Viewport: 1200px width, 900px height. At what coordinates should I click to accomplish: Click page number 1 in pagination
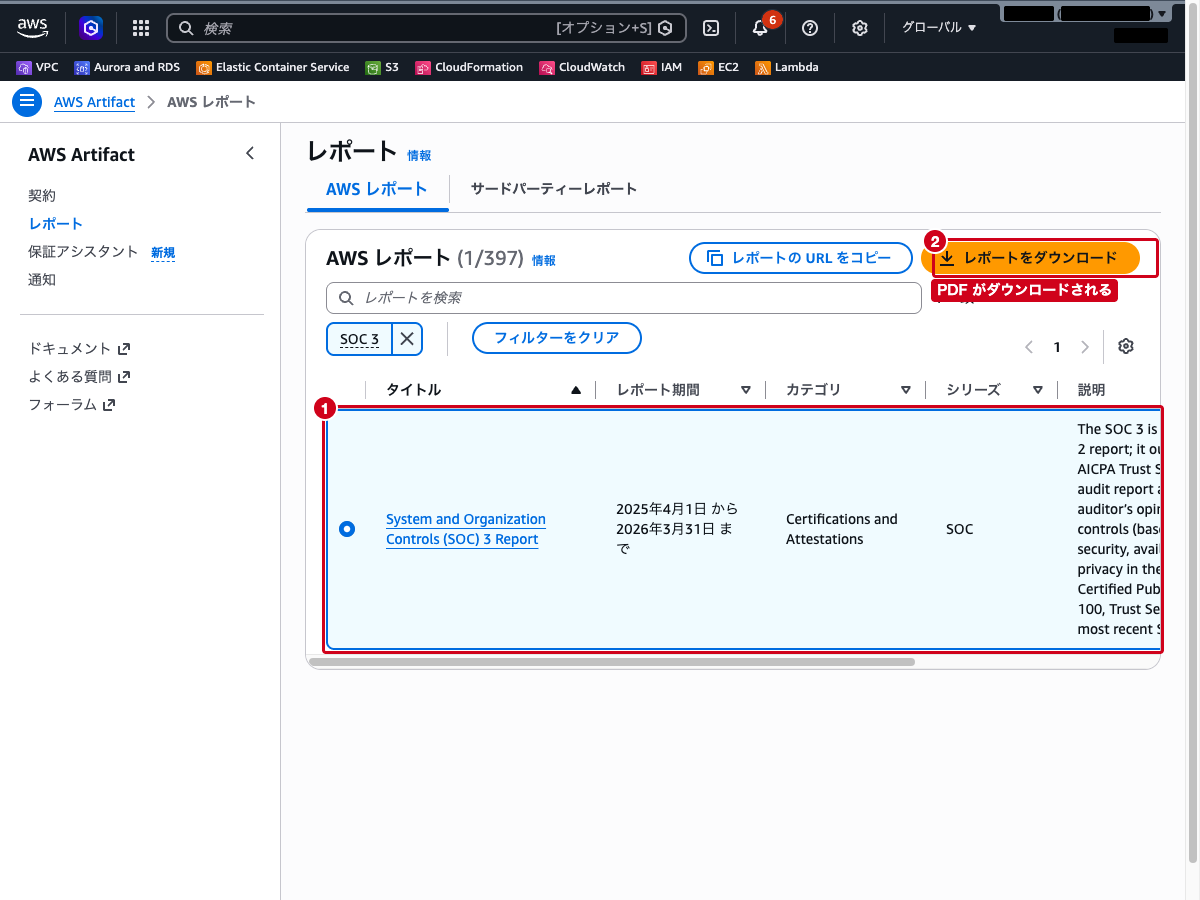click(1057, 347)
